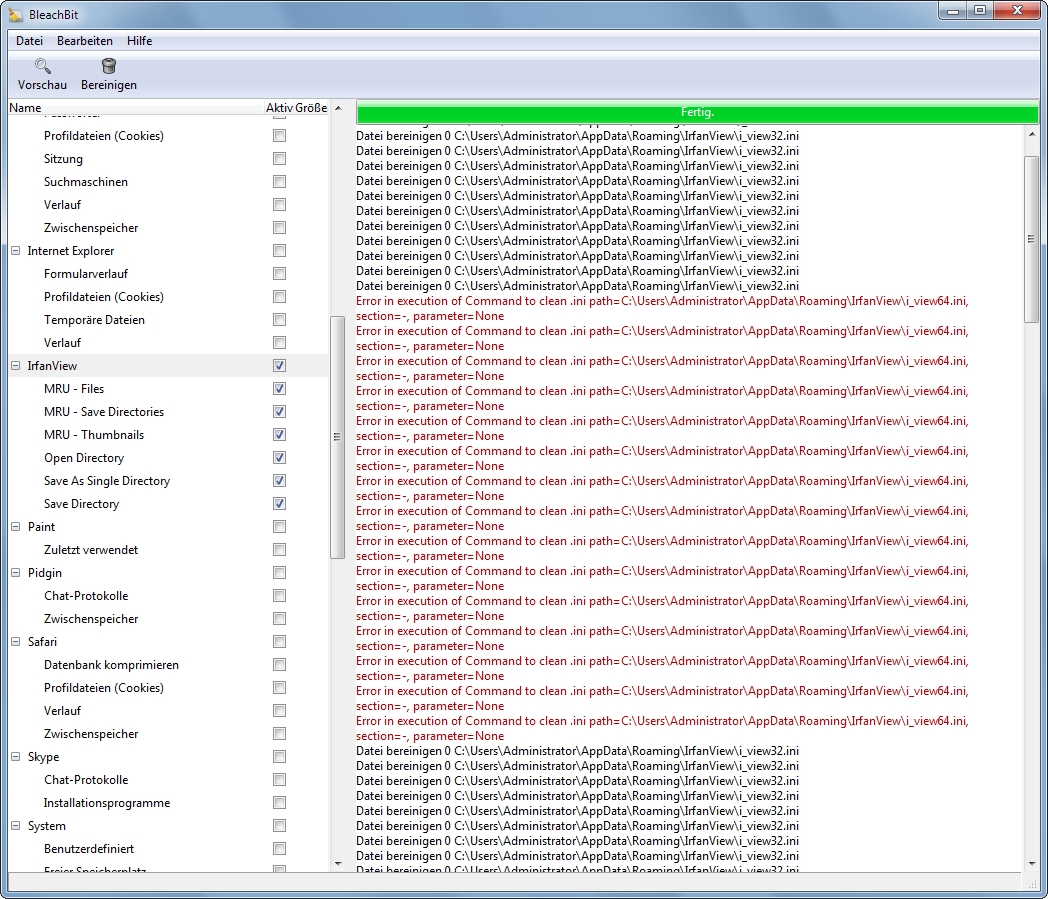1048x899 pixels.
Task: Click the tree list scrollbar thumb
Action: pyautogui.click(x=338, y=437)
